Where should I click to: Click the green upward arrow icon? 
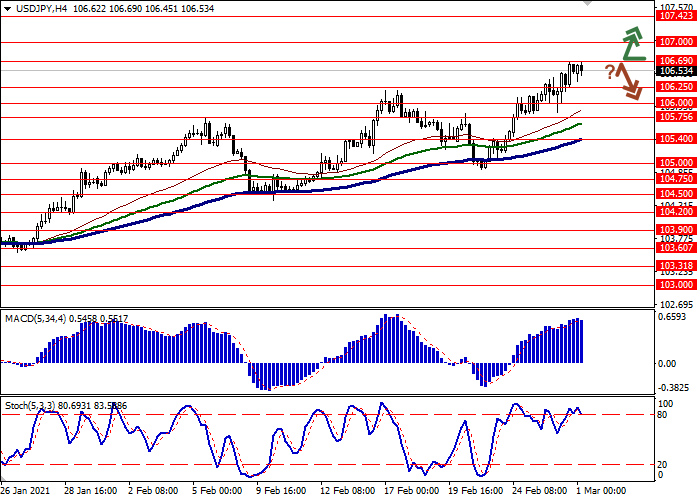(x=634, y=44)
